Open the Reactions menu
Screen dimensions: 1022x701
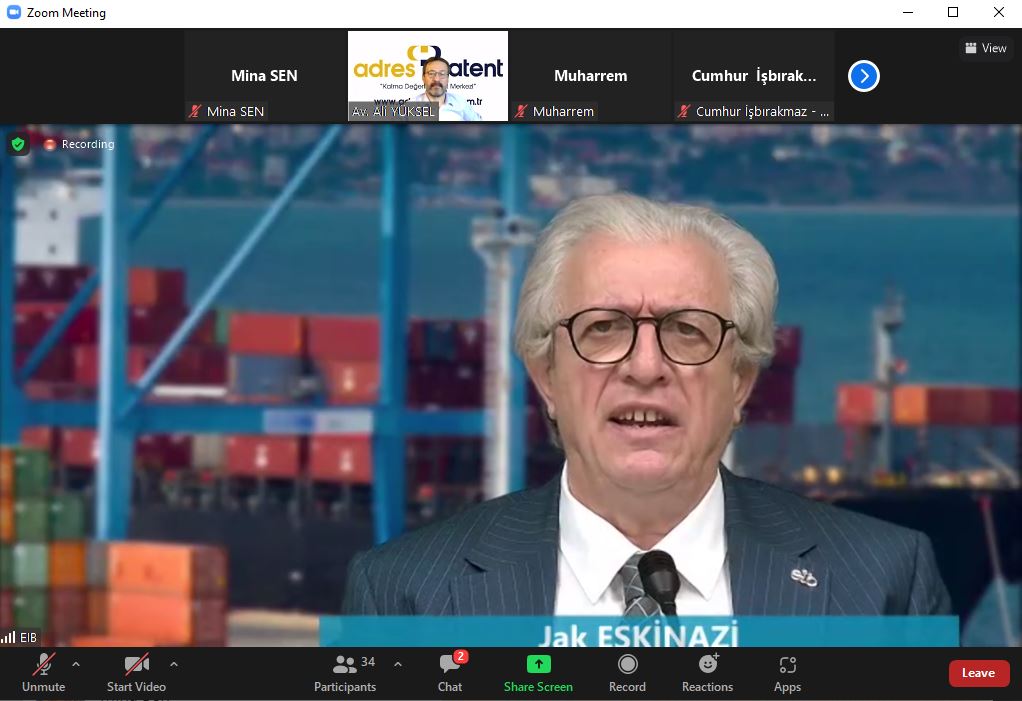point(708,673)
